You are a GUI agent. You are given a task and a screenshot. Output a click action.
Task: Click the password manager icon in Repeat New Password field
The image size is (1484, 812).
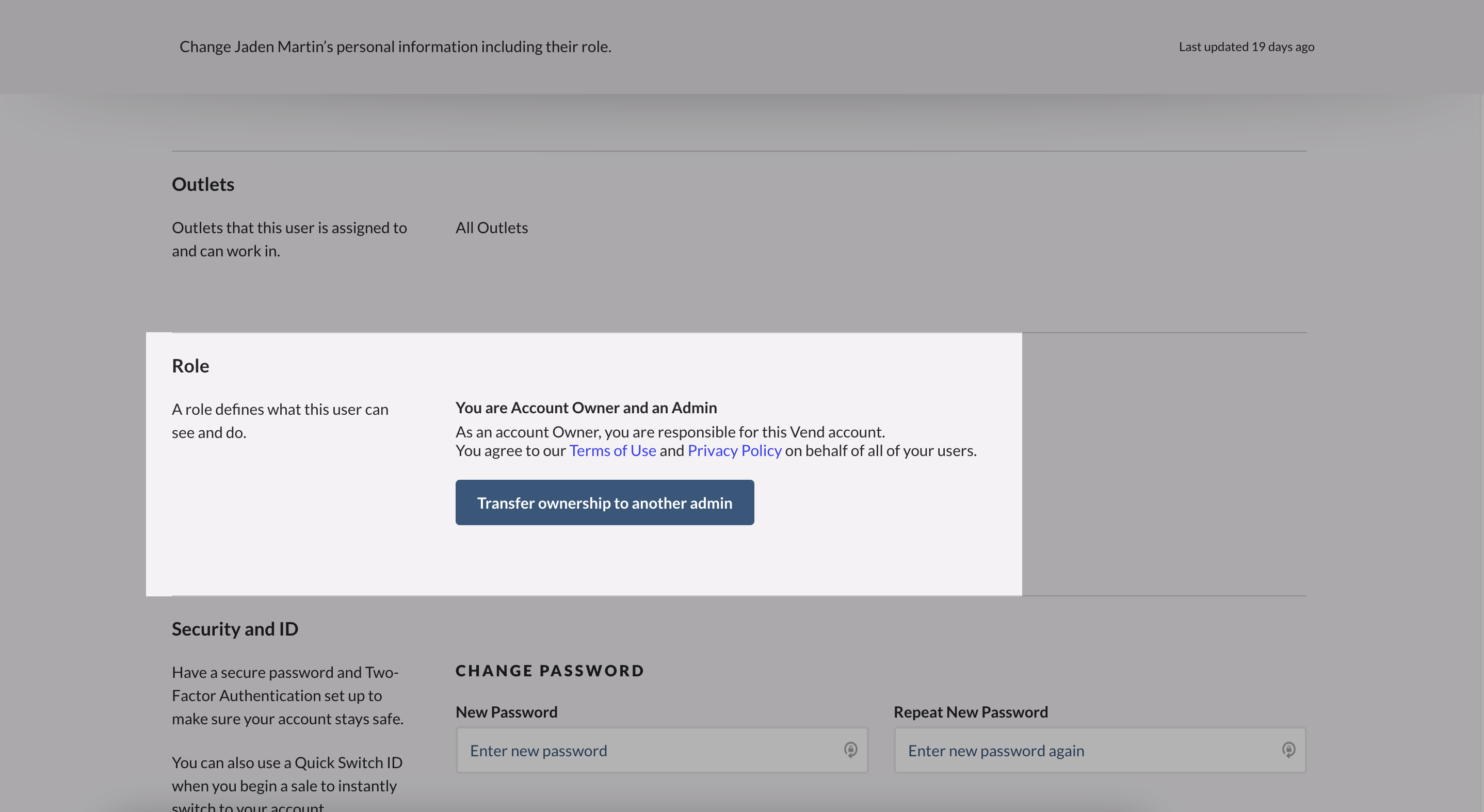click(x=1288, y=749)
